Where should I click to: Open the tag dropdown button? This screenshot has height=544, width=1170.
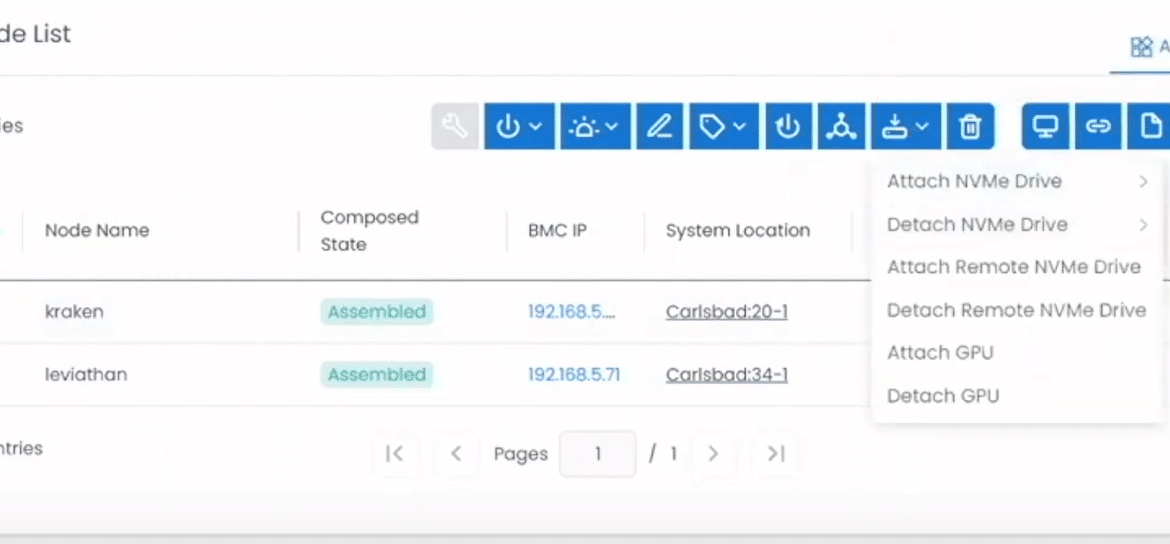724,126
